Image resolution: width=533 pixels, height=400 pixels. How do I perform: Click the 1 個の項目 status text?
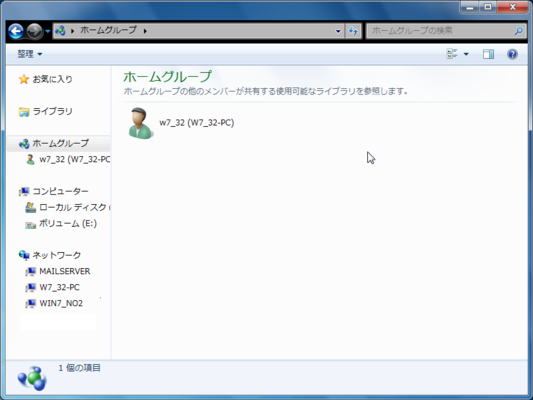pos(80,368)
